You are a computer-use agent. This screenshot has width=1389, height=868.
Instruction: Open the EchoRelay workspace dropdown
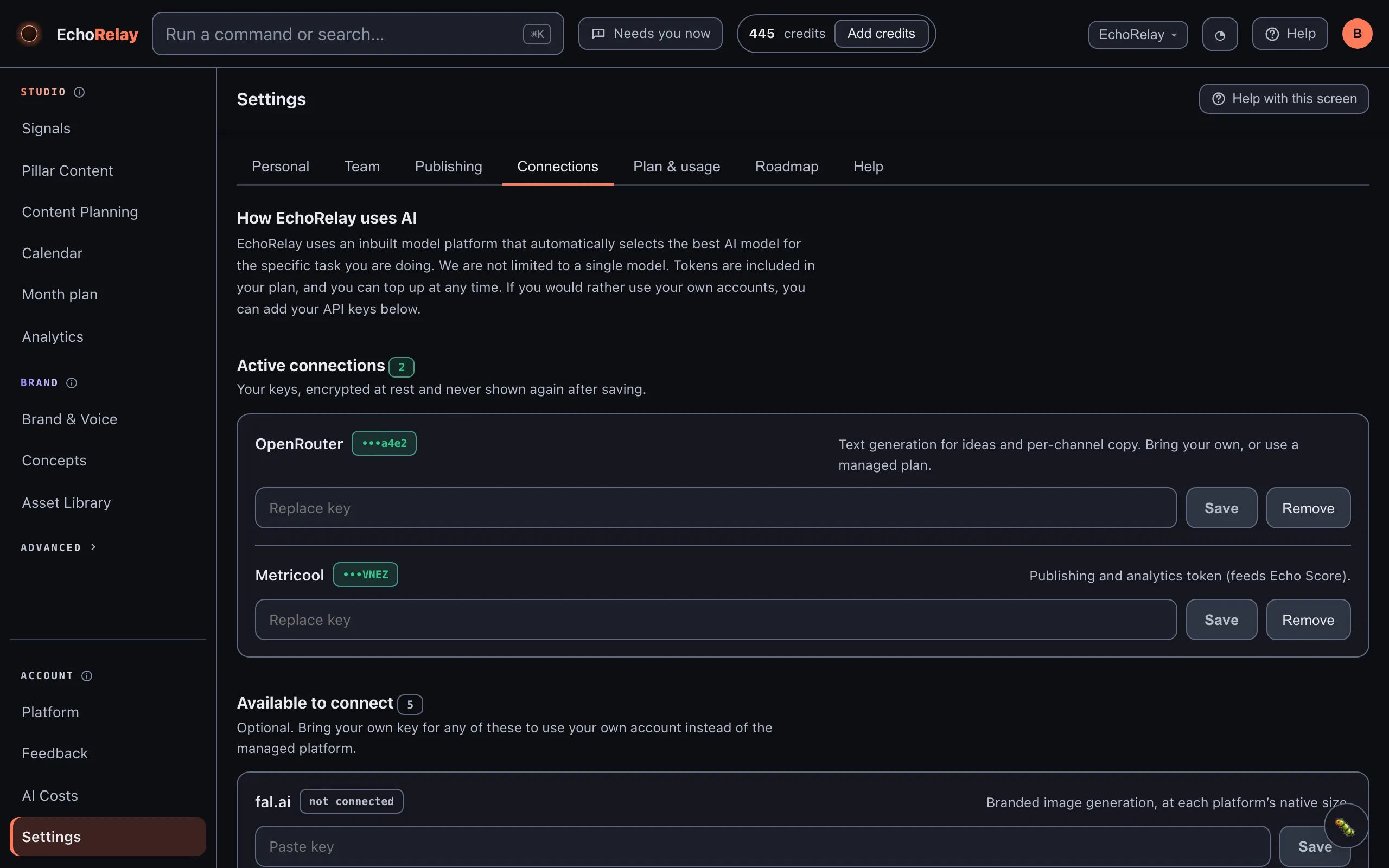click(1138, 34)
